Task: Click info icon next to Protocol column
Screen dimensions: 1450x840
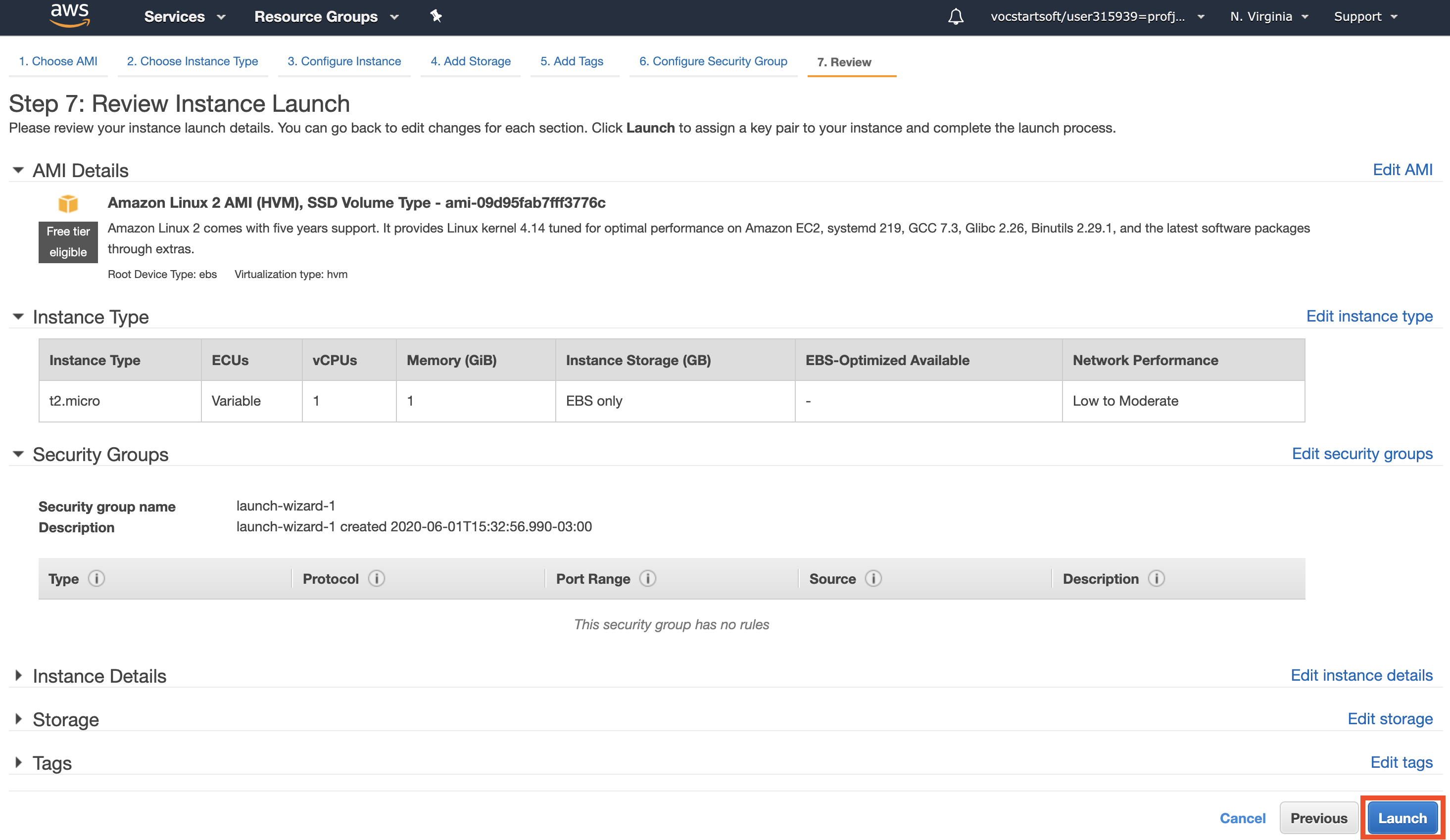Action: [x=376, y=578]
